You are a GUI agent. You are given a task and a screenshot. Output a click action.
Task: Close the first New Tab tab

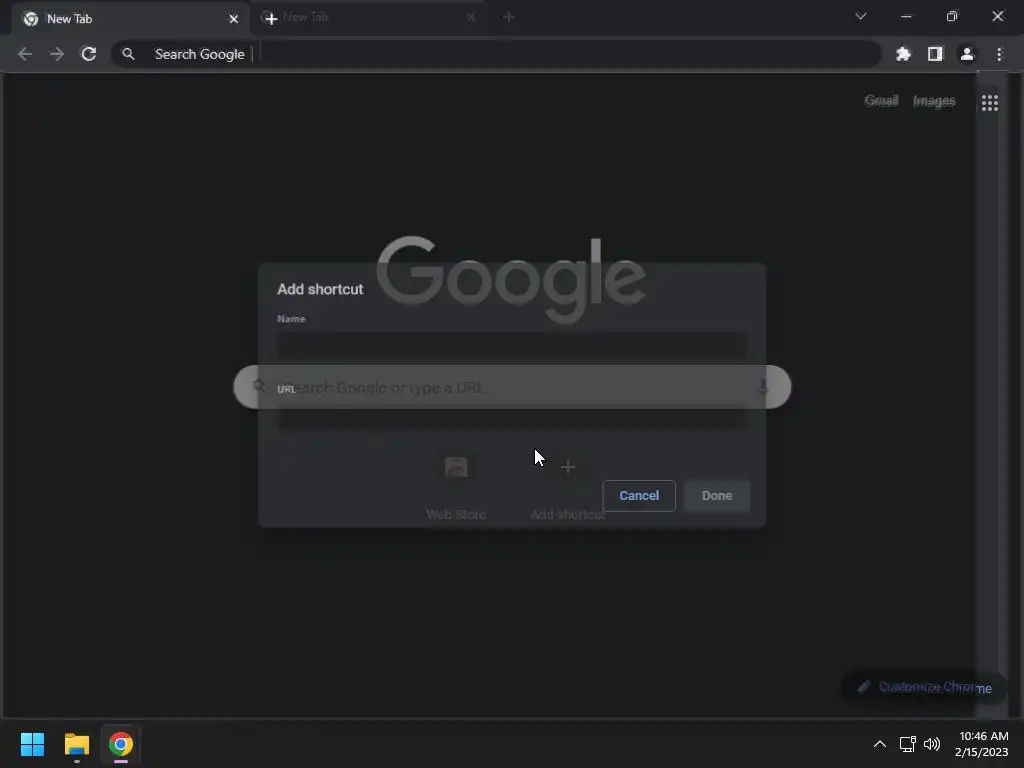tap(233, 19)
